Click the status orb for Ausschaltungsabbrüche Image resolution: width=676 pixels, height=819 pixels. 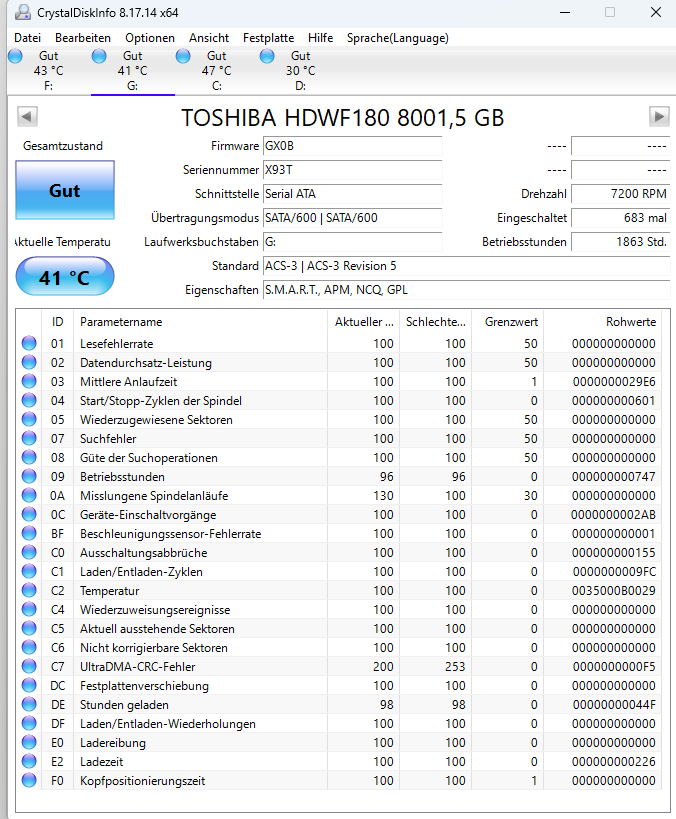pyautogui.click(x=29, y=552)
